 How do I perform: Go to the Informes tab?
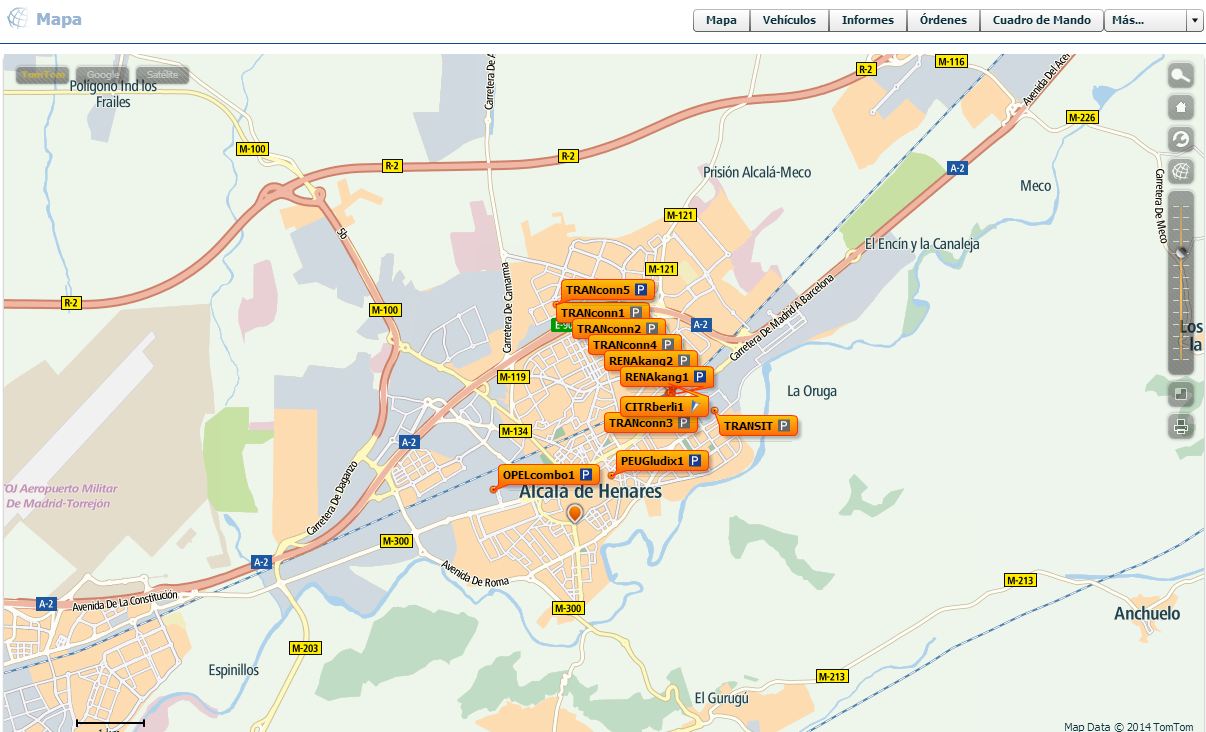(868, 20)
